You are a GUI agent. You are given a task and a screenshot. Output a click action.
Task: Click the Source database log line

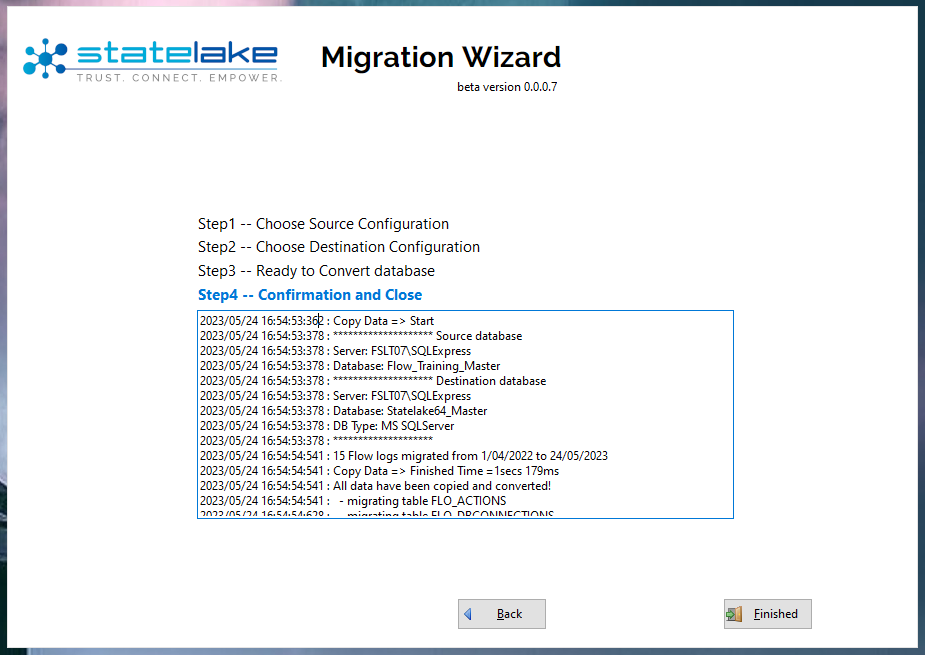(361, 336)
